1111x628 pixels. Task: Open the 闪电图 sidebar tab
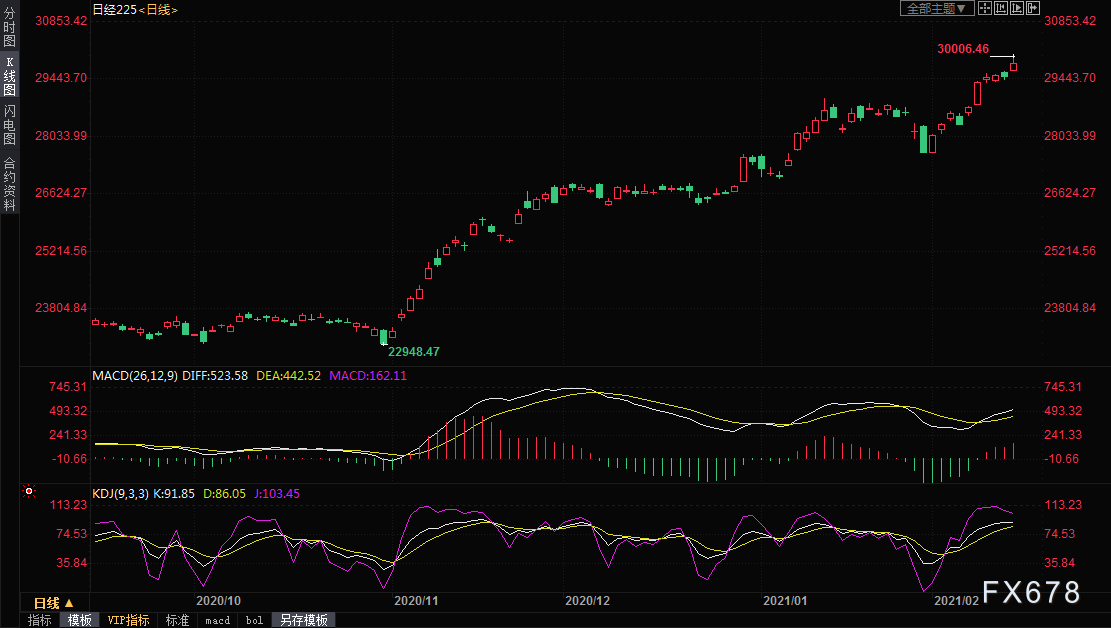click(9, 125)
